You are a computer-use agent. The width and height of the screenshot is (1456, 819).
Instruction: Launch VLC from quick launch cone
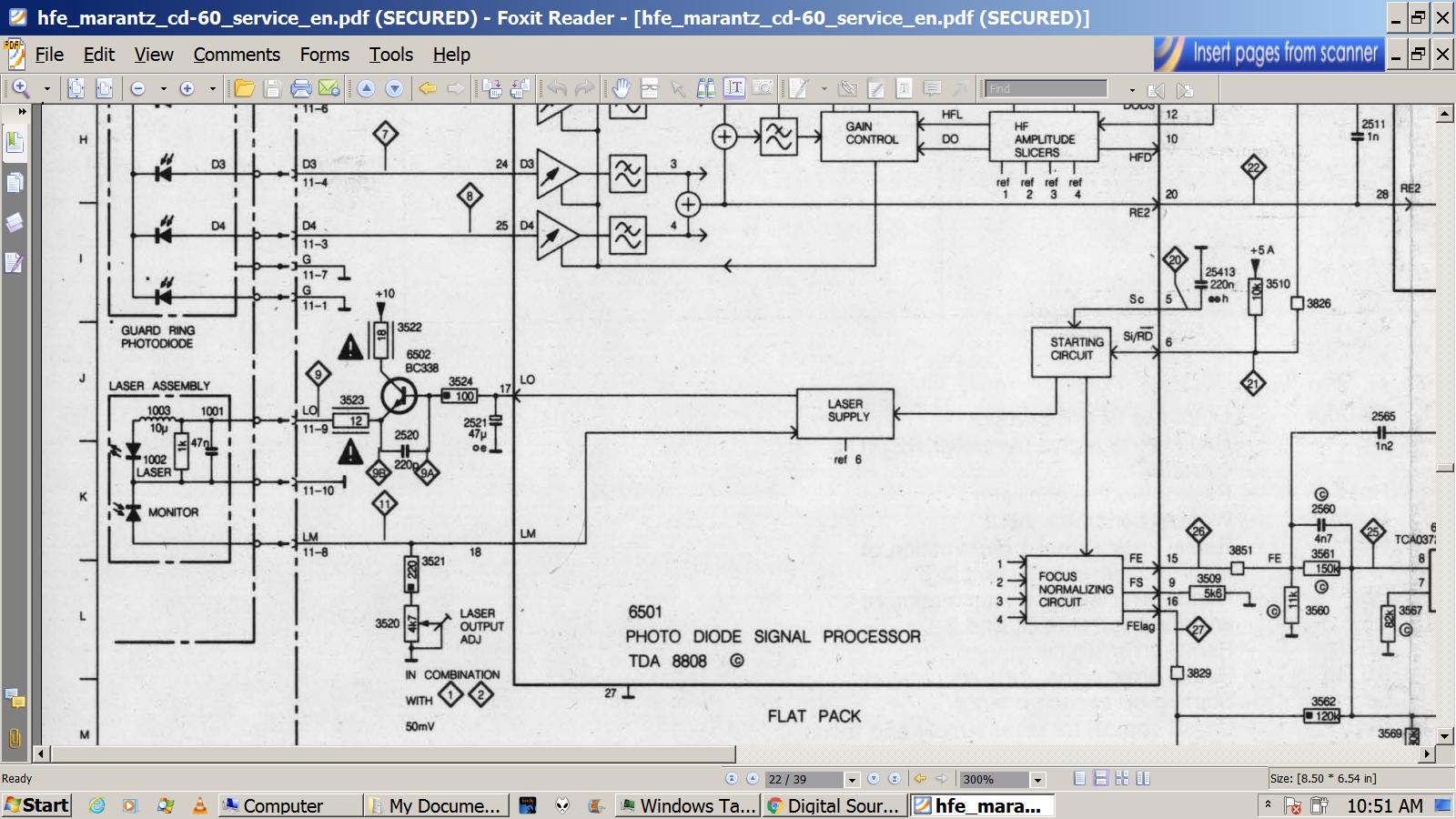tap(199, 805)
